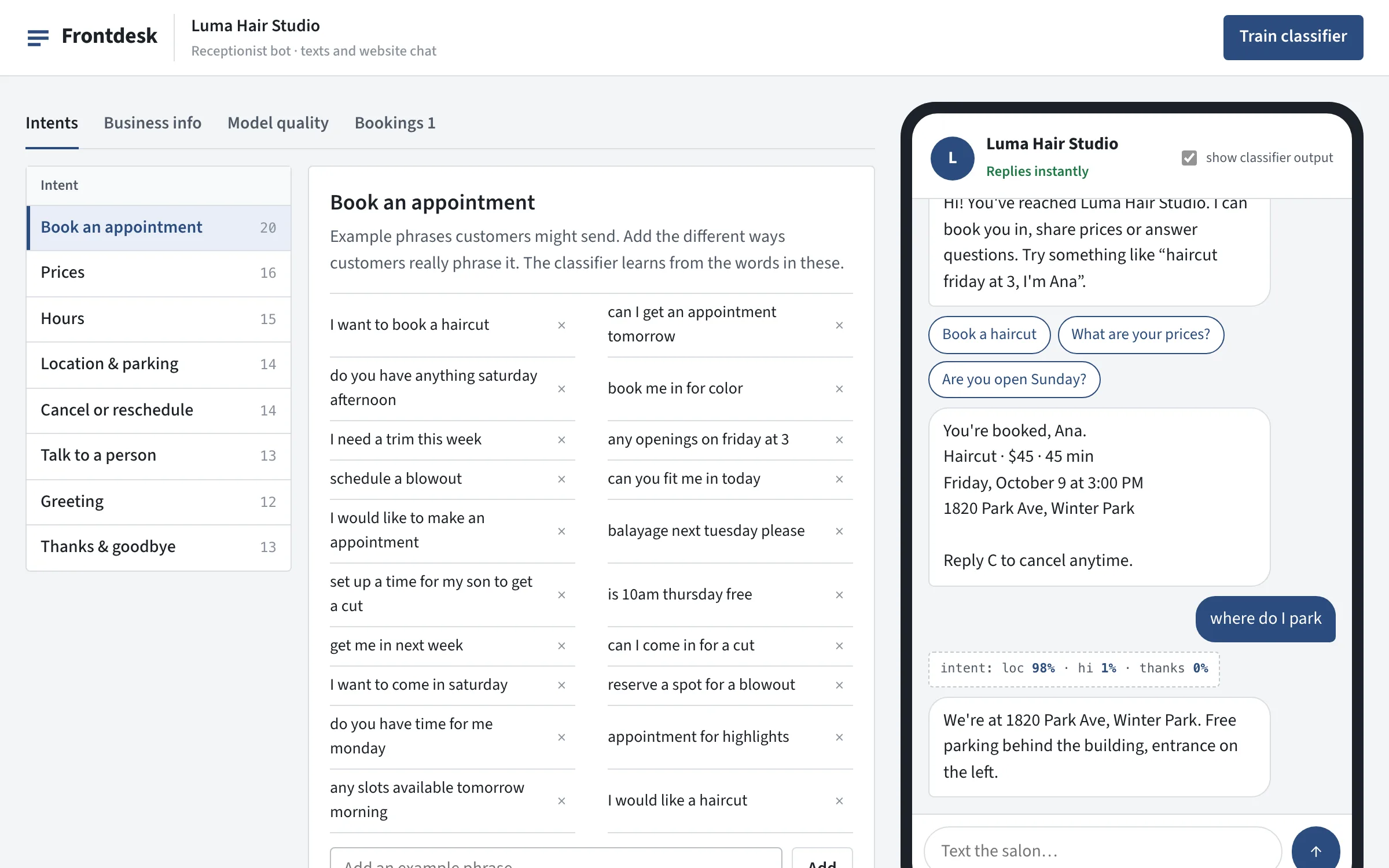Select the Greeting intent

[x=159, y=502]
